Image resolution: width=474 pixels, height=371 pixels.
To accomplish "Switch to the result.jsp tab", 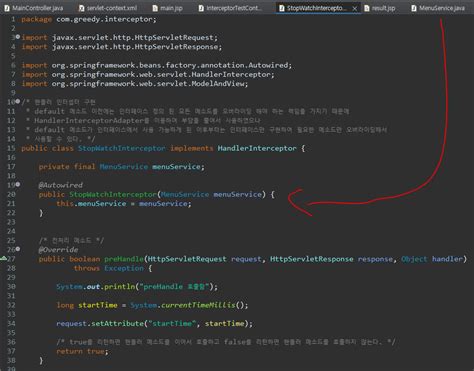I will tap(380, 8).
